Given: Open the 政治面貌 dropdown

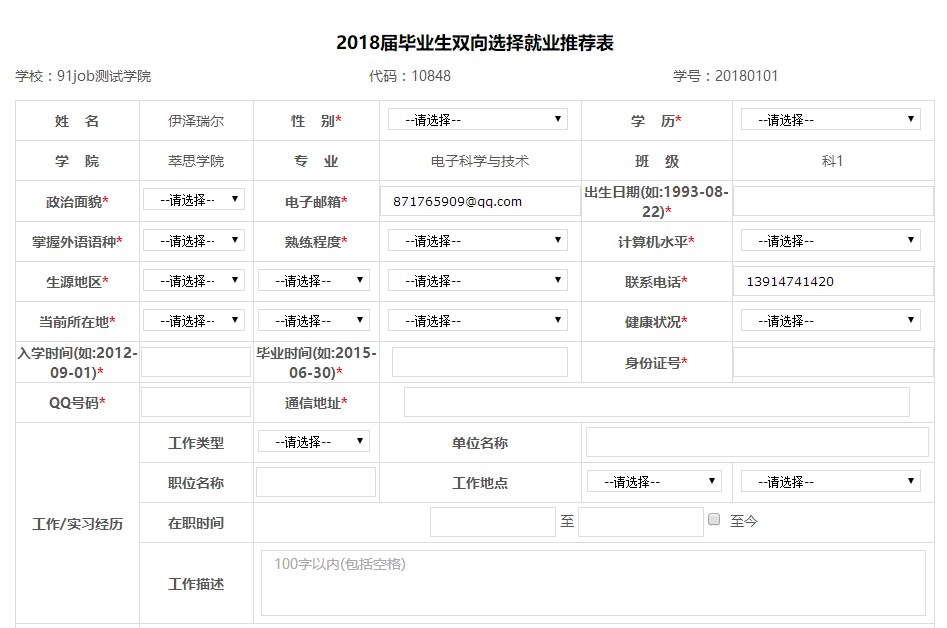Looking at the screenshot, I should tap(194, 200).
